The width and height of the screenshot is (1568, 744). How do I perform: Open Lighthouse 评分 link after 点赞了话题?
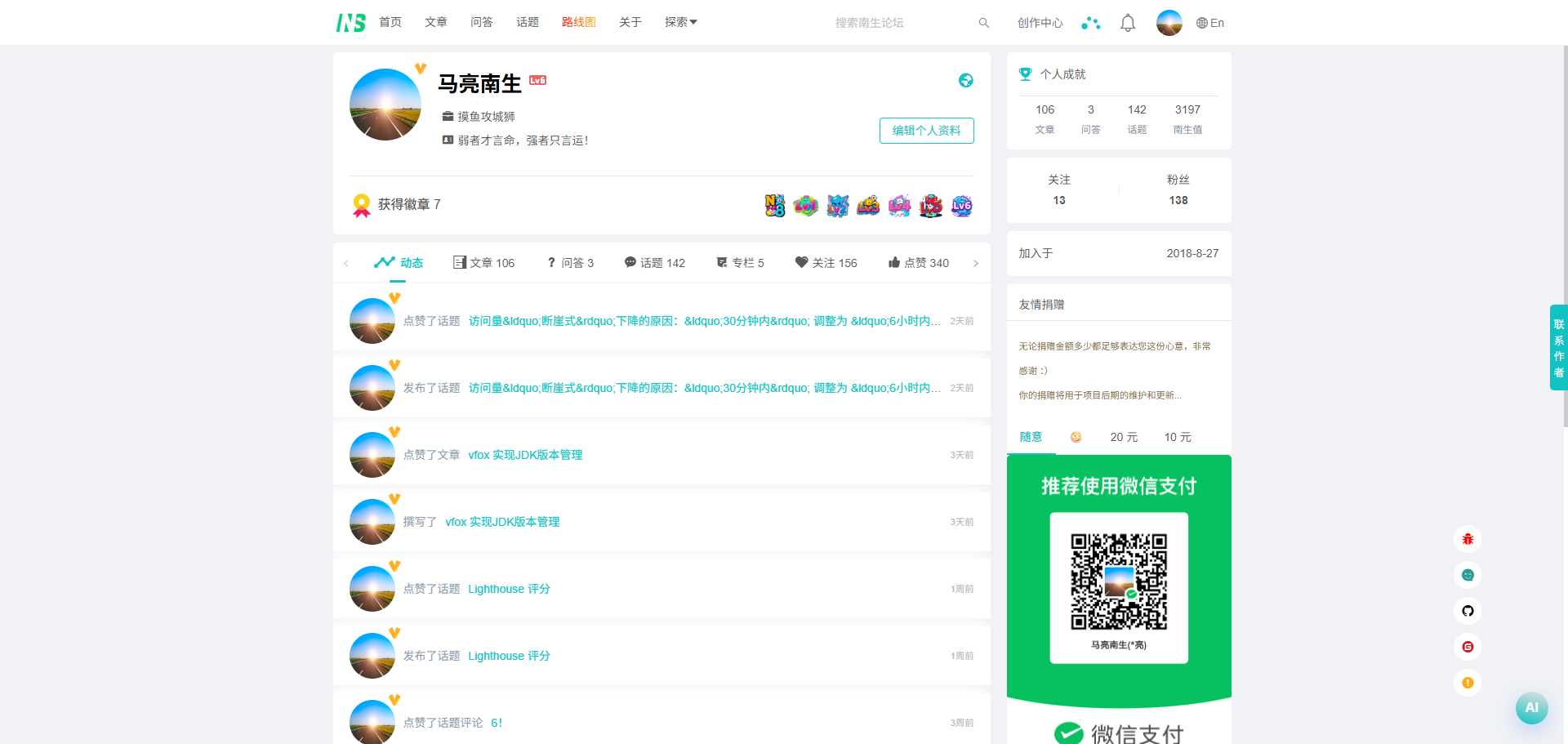tap(509, 589)
